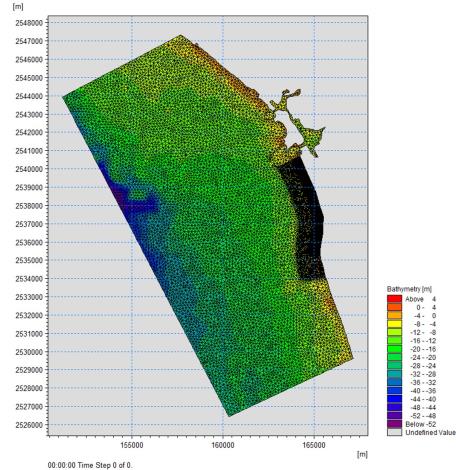Click the 'Above 4' legend label

tap(420, 299)
